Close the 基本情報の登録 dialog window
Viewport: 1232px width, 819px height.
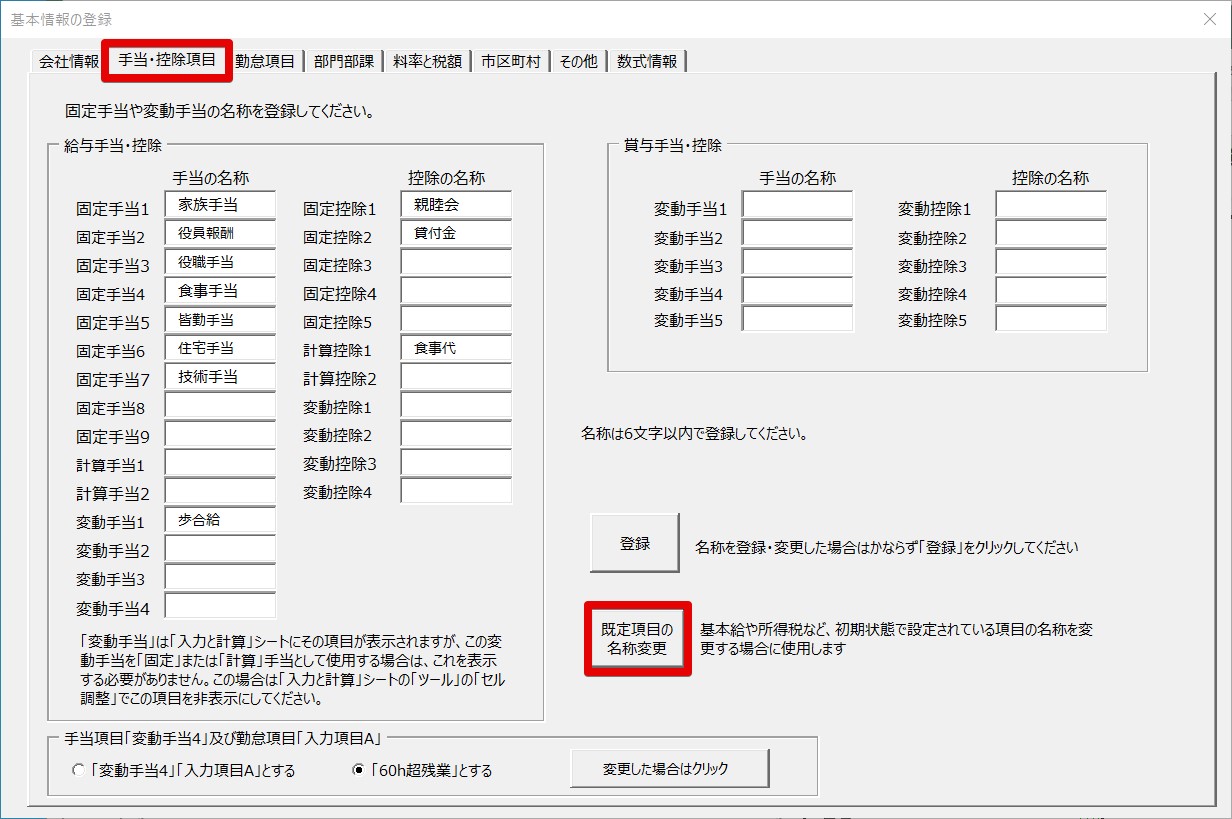(x=1208, y=19)
